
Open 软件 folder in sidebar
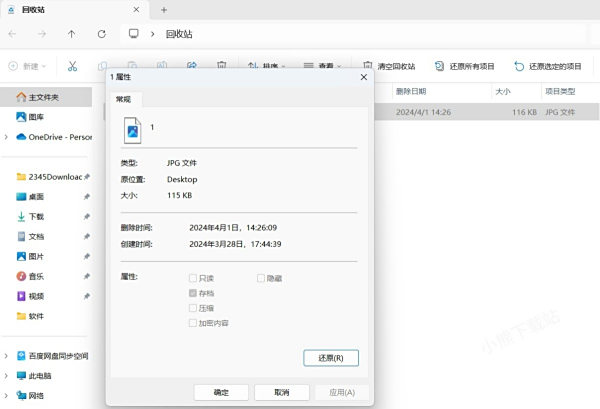tap(31, 316)
